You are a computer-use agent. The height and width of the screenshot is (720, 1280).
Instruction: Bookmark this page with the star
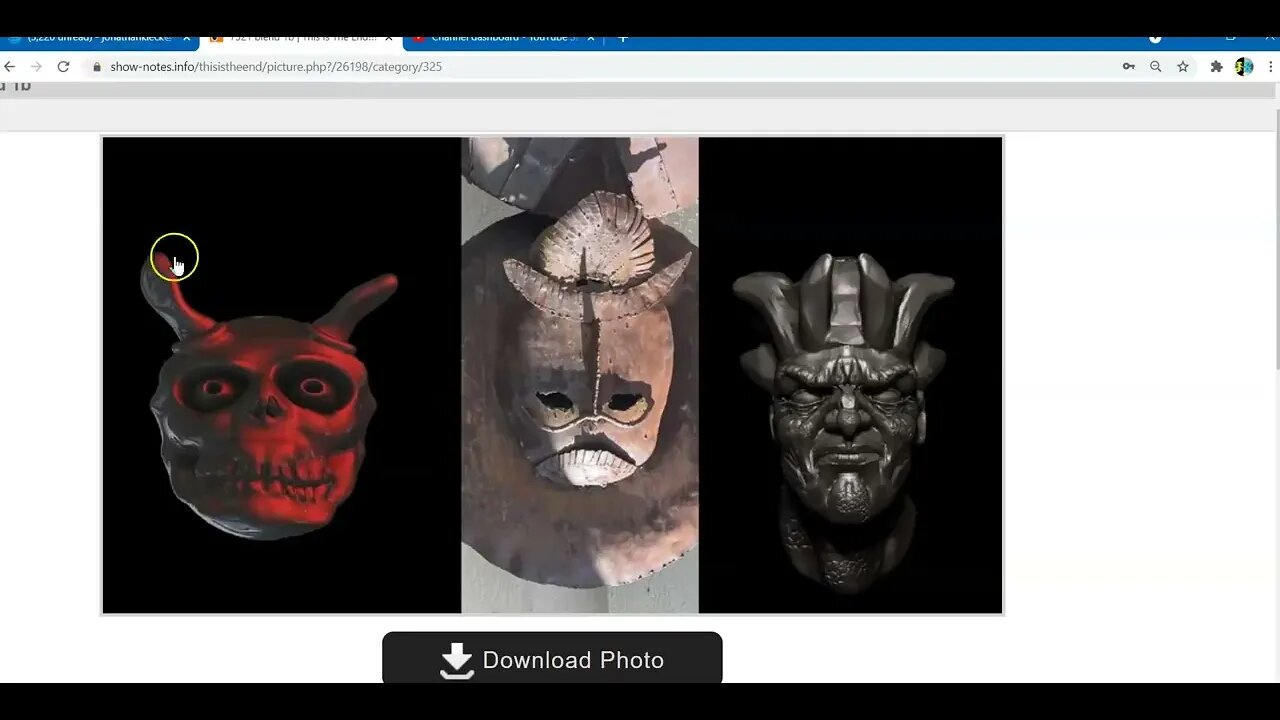pos(1183,66)
